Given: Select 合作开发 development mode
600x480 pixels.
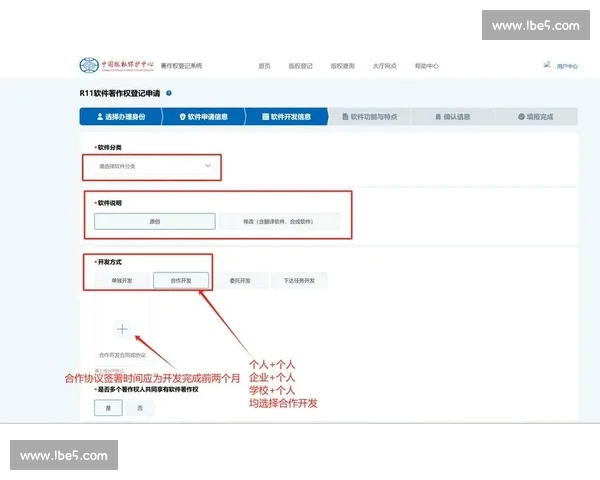Looking at the screenshot, I should pos(181,281).
